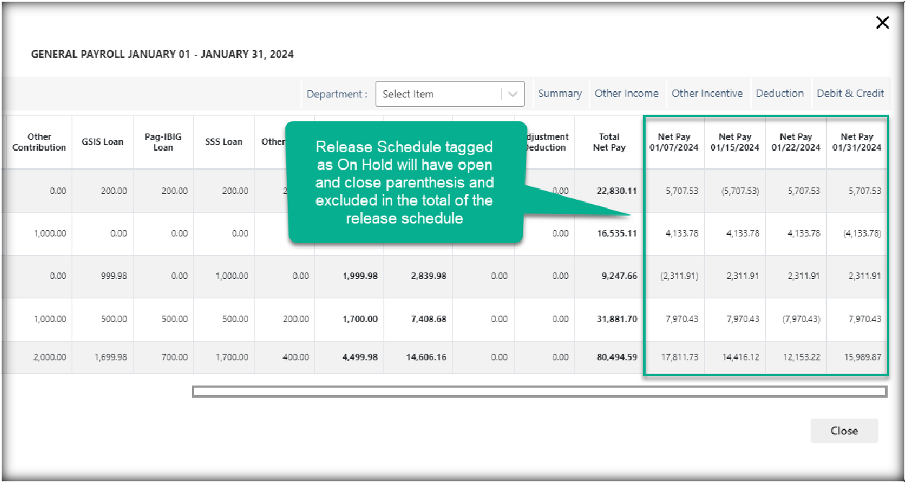
Task: Click the total net pay value 80,494.59
Action: coord(612,356)
